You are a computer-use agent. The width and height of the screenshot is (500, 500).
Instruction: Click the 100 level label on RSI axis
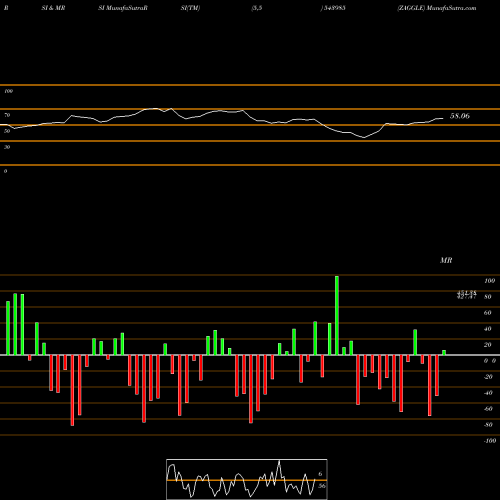pos(8,91)
